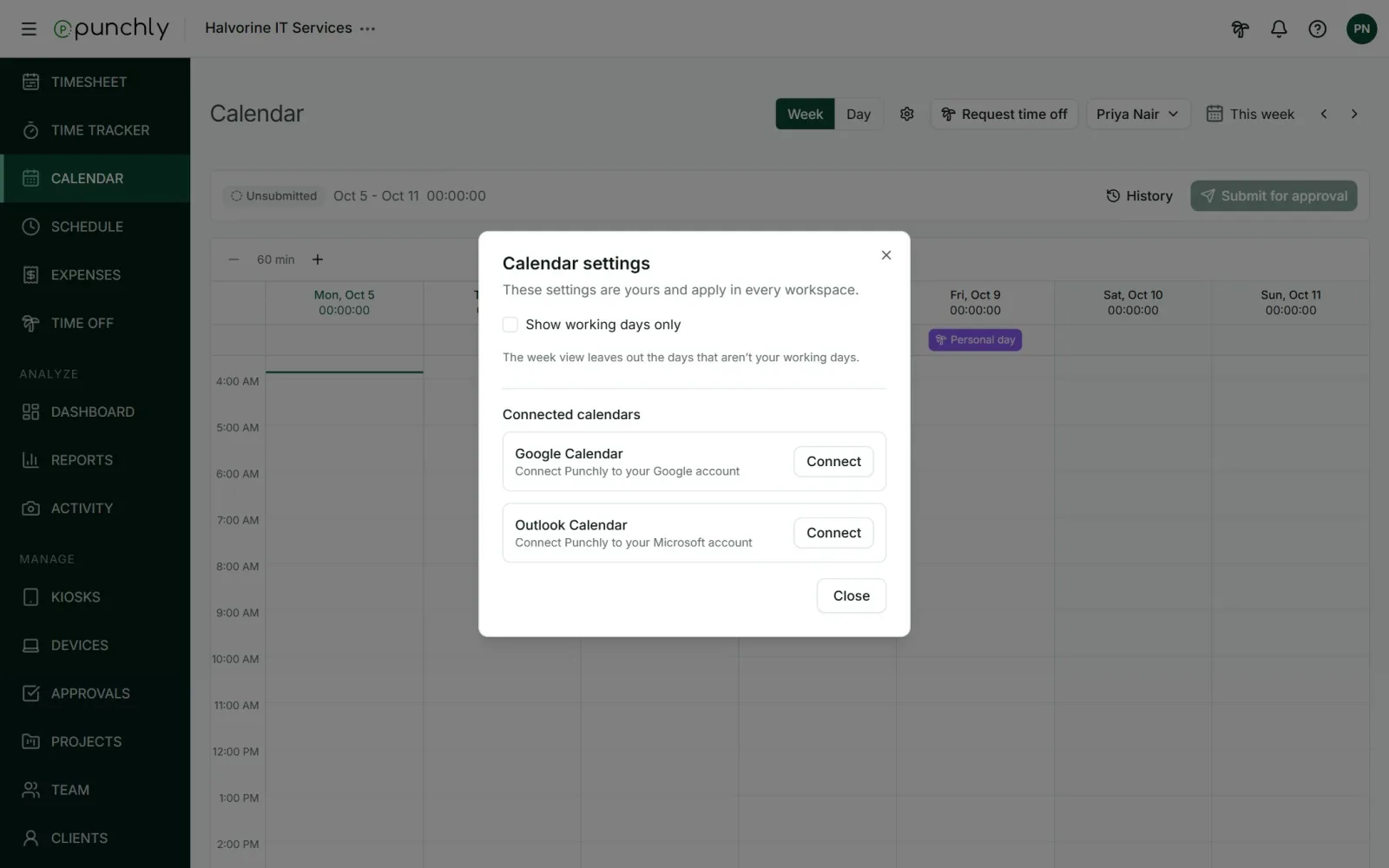Open Projects in sidebar
The height and width of the screenshot is (868, 1389).
point(95,741)
